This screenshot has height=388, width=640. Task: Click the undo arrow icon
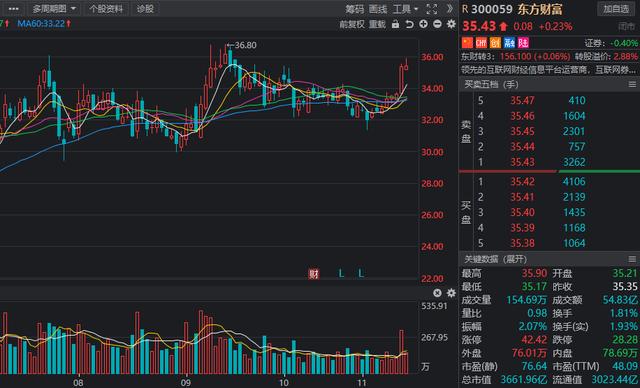pyautogui.click(x=409, y=24)
